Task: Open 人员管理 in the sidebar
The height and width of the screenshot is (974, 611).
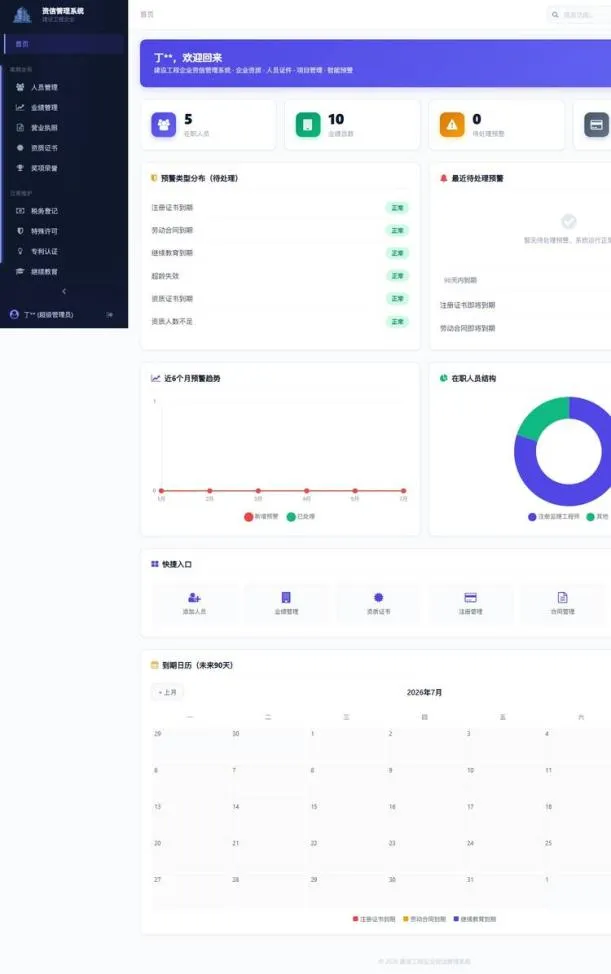Action: pyautogui.click(x=62, y=87)
